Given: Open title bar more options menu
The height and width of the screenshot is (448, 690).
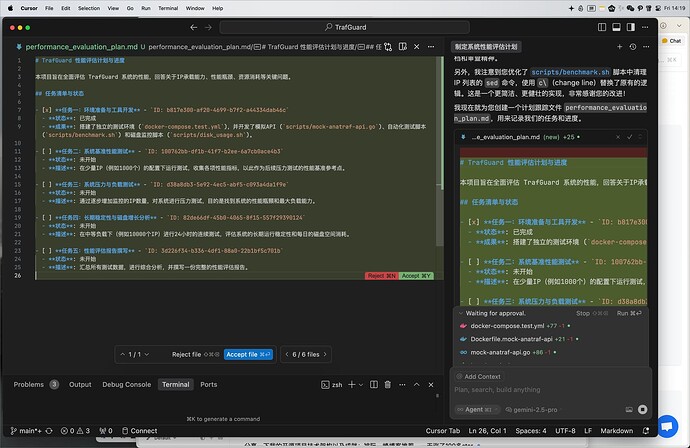Looking at the screenshot, I should (645, 27).
